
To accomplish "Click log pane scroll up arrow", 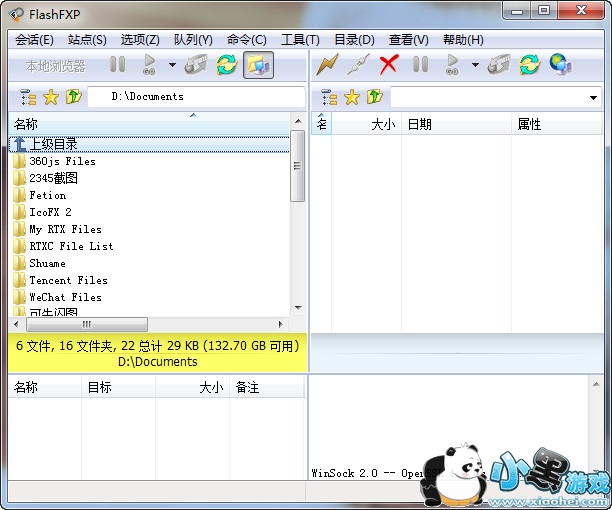I will (x=596, y=385).
